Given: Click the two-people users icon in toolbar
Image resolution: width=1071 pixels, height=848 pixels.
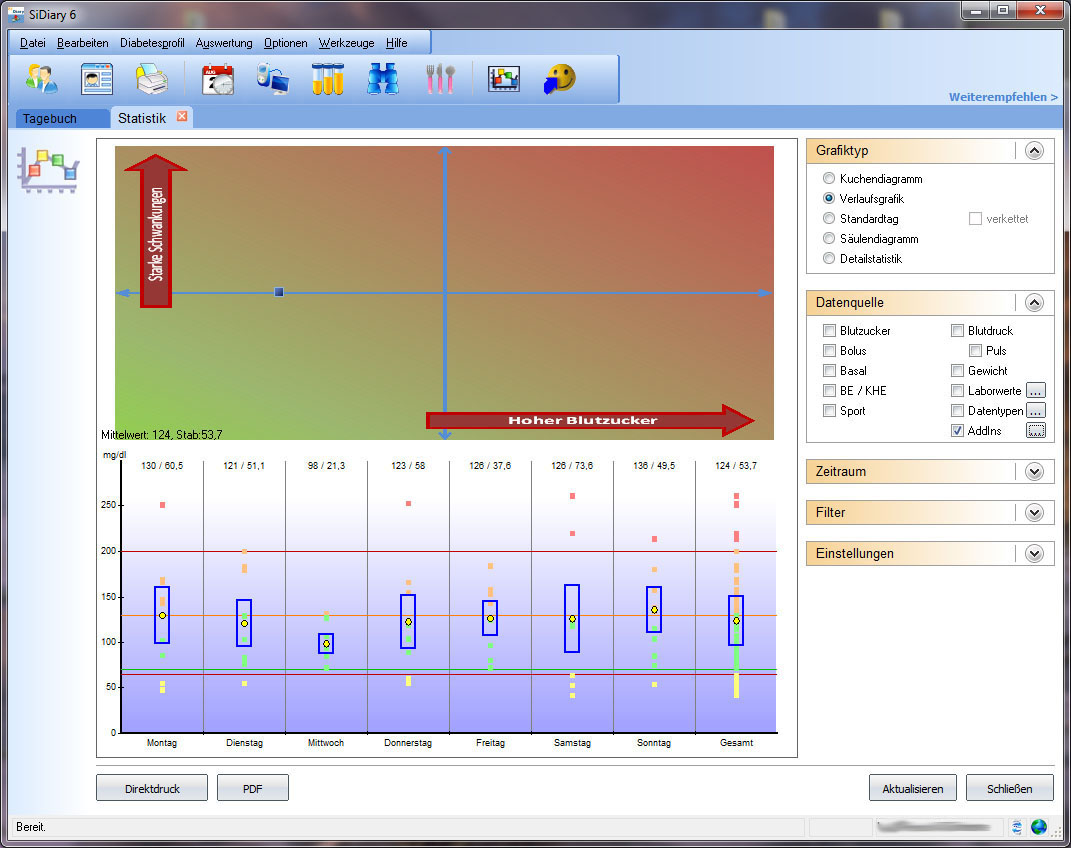Looking at the screenshot, I should [41, 78].
